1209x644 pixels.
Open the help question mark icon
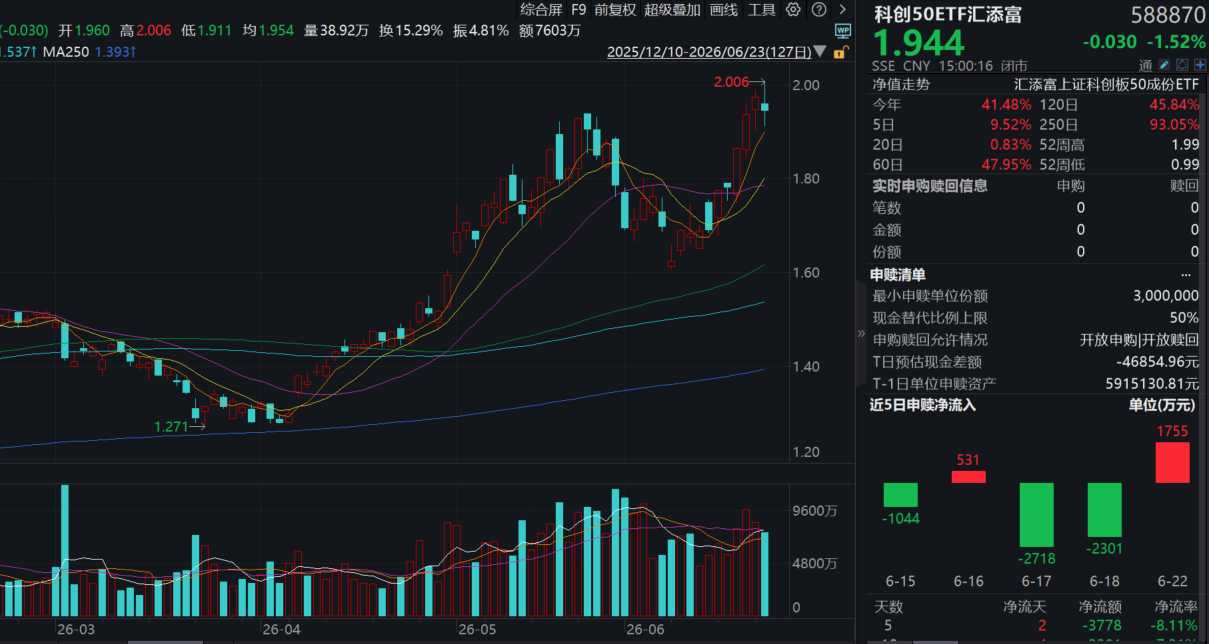[x=818, y=9]
